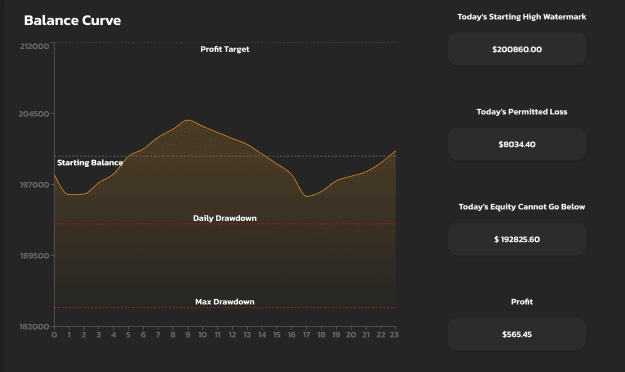Click the $ 192825.60 equity limit value
Screen dimensions: 625x372
coord(517,239)
